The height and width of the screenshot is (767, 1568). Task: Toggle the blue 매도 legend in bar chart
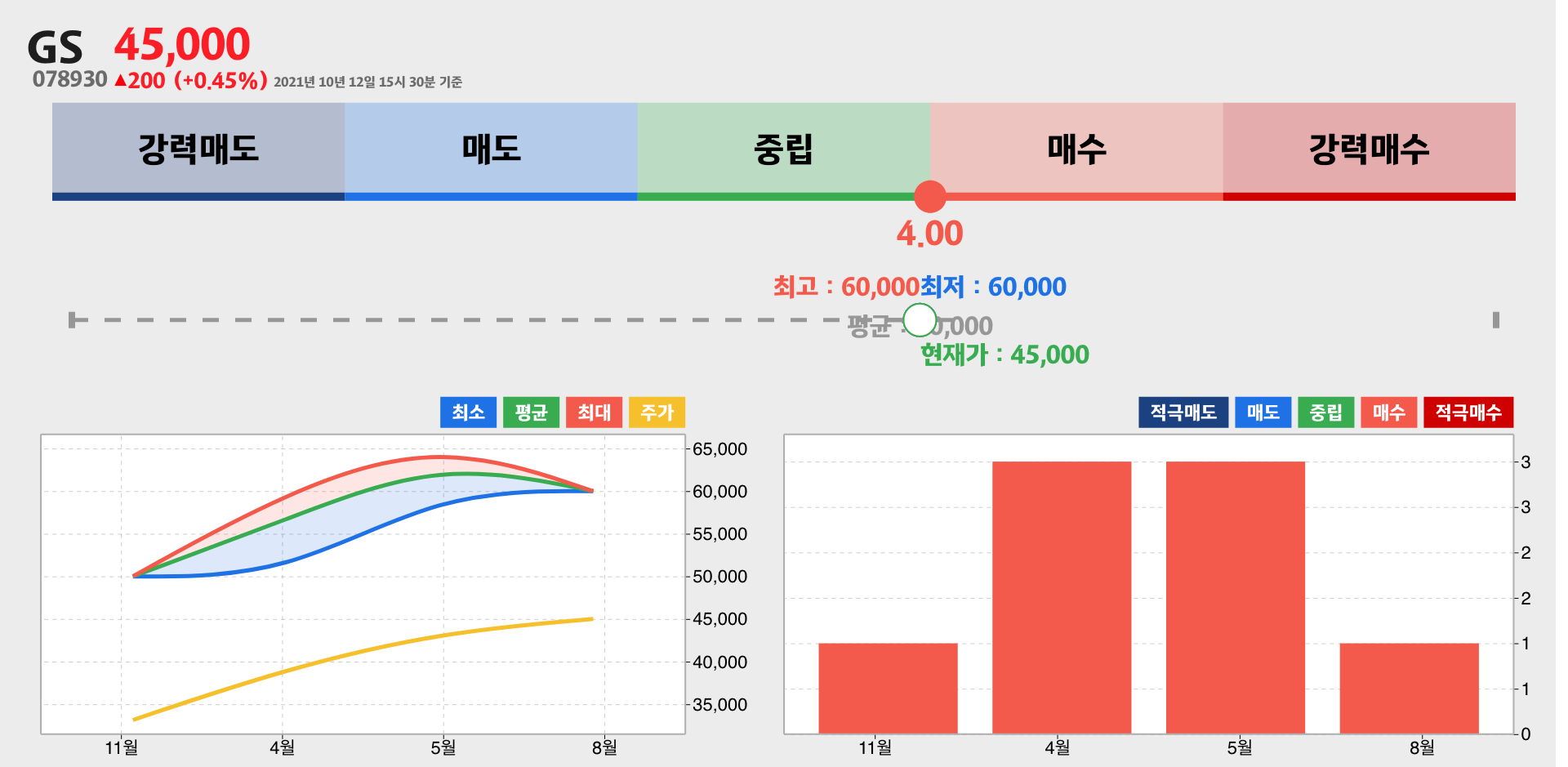(x=1263, y=412)
